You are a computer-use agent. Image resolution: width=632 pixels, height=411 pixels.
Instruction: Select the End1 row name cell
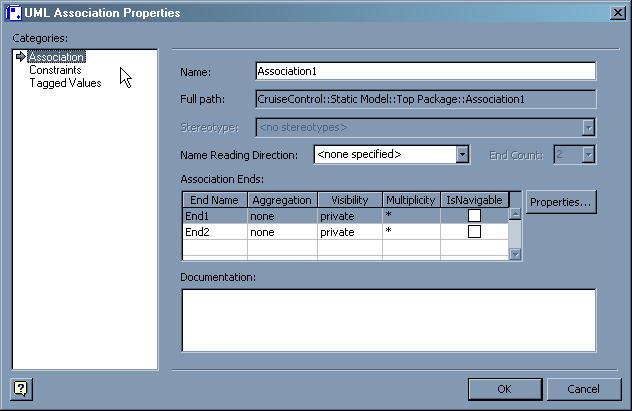click(214, 215)
